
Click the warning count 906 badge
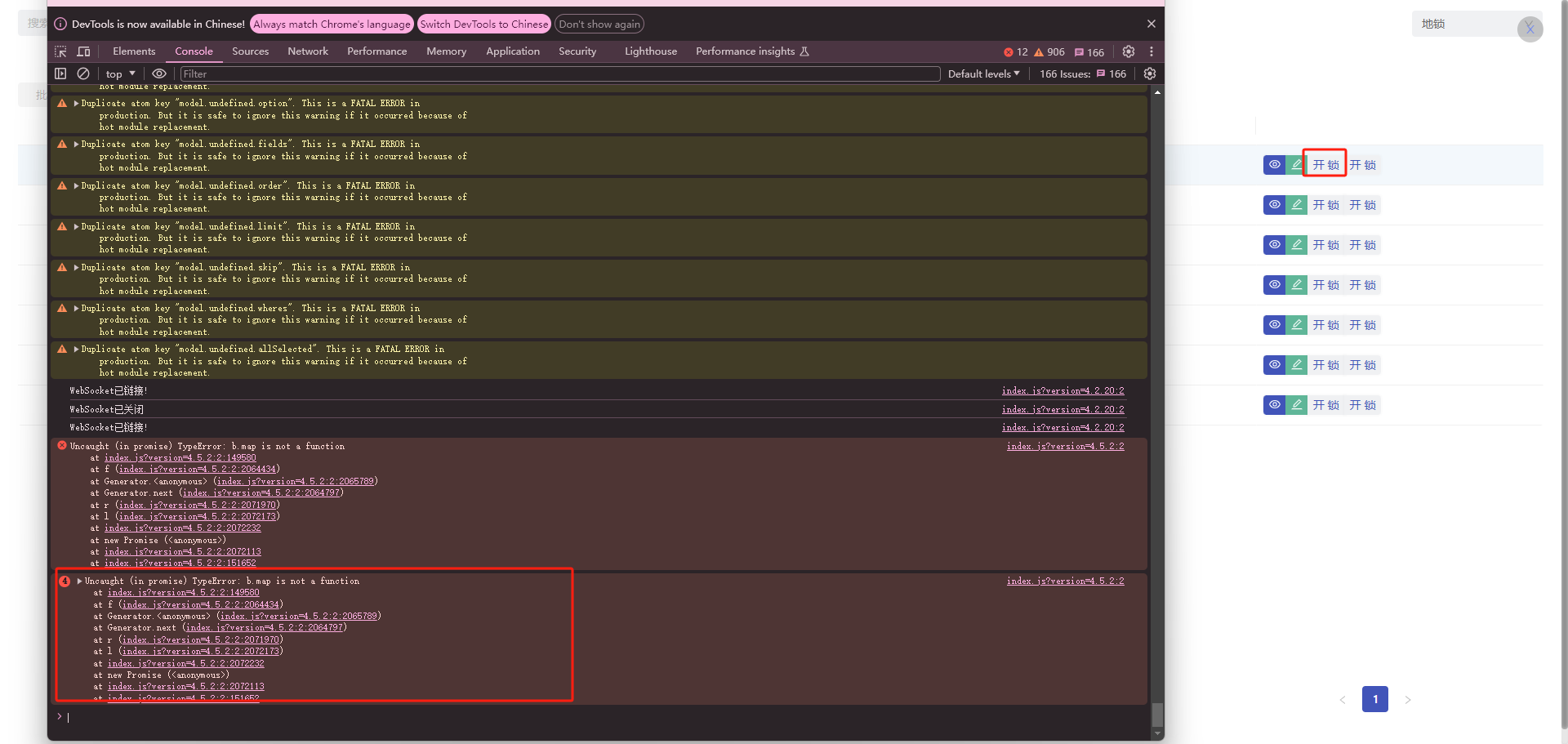(x=1049, y=51)
